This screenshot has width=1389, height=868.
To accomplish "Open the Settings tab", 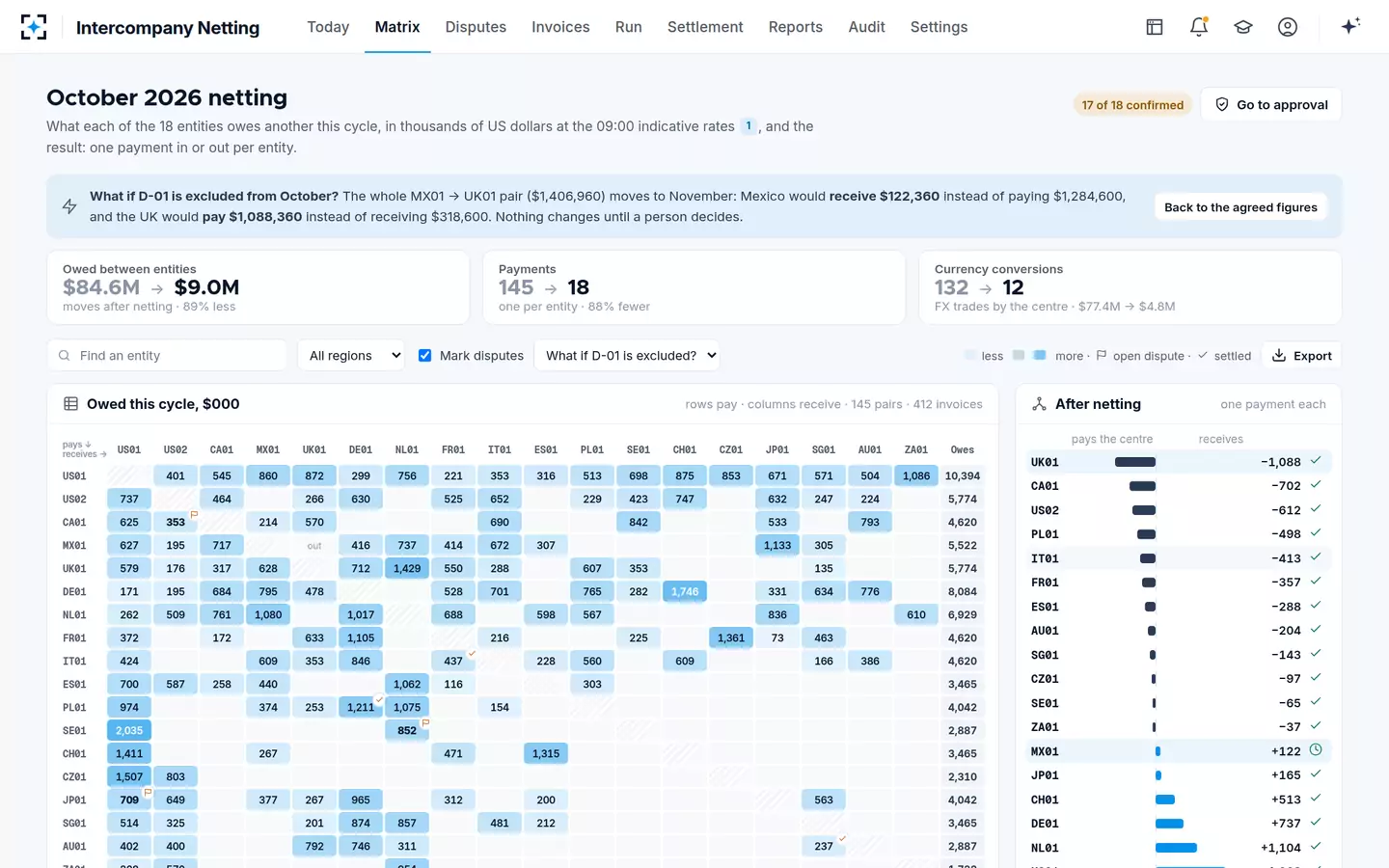I will (939, 27).
